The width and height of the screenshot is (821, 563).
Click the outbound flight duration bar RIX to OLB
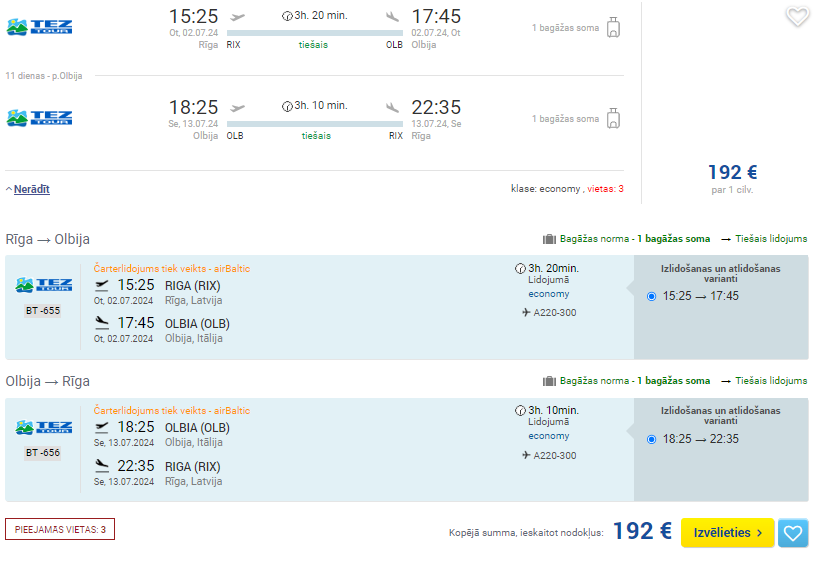[315, 33]
